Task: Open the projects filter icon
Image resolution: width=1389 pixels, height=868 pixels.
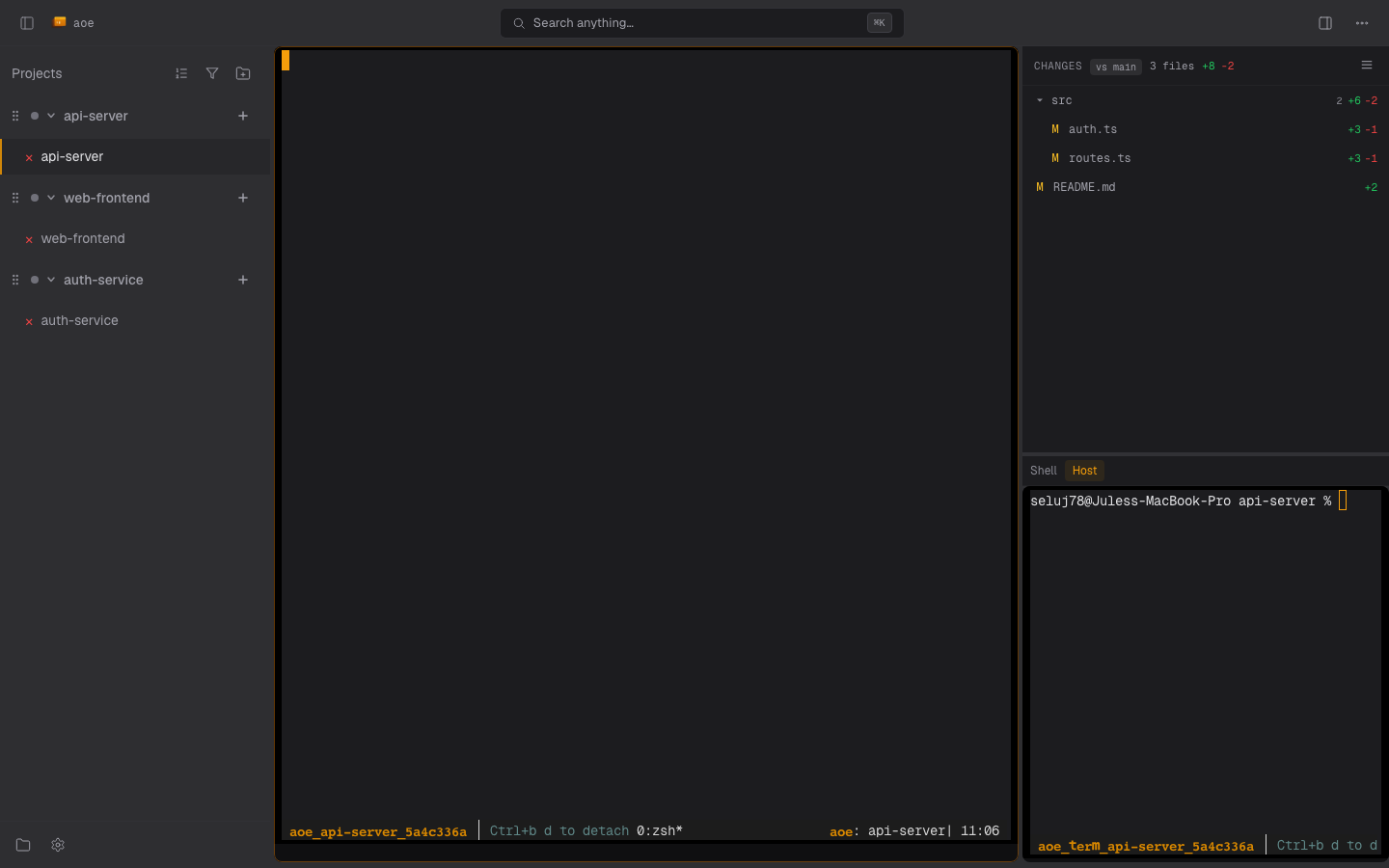Action: tap(212, 73)
